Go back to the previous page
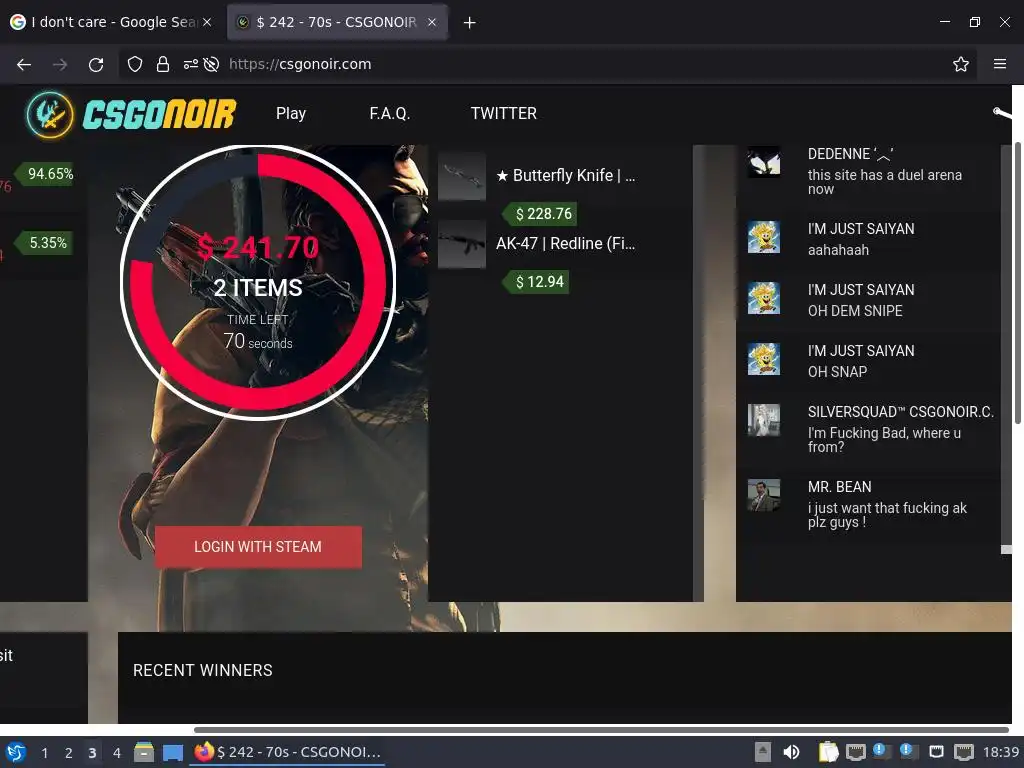This screenshot has width=1024, height=768. pyautogui.click(x=24, y=64)
